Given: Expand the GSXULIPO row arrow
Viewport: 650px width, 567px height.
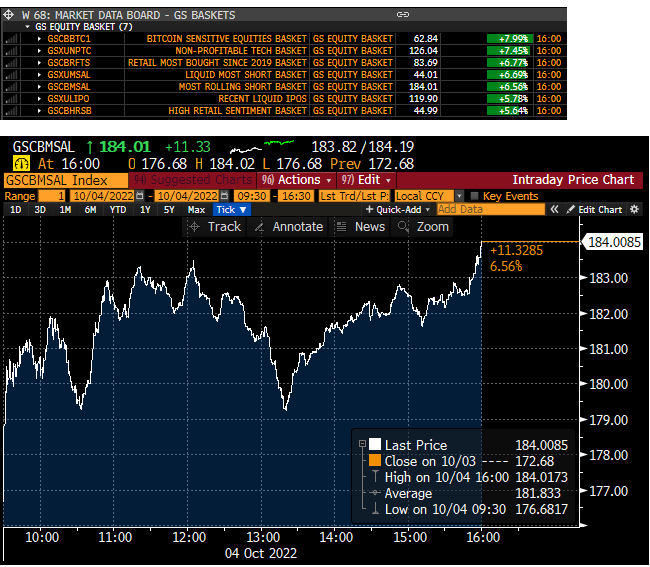Looking at the screenshot, I should point(39,99).
